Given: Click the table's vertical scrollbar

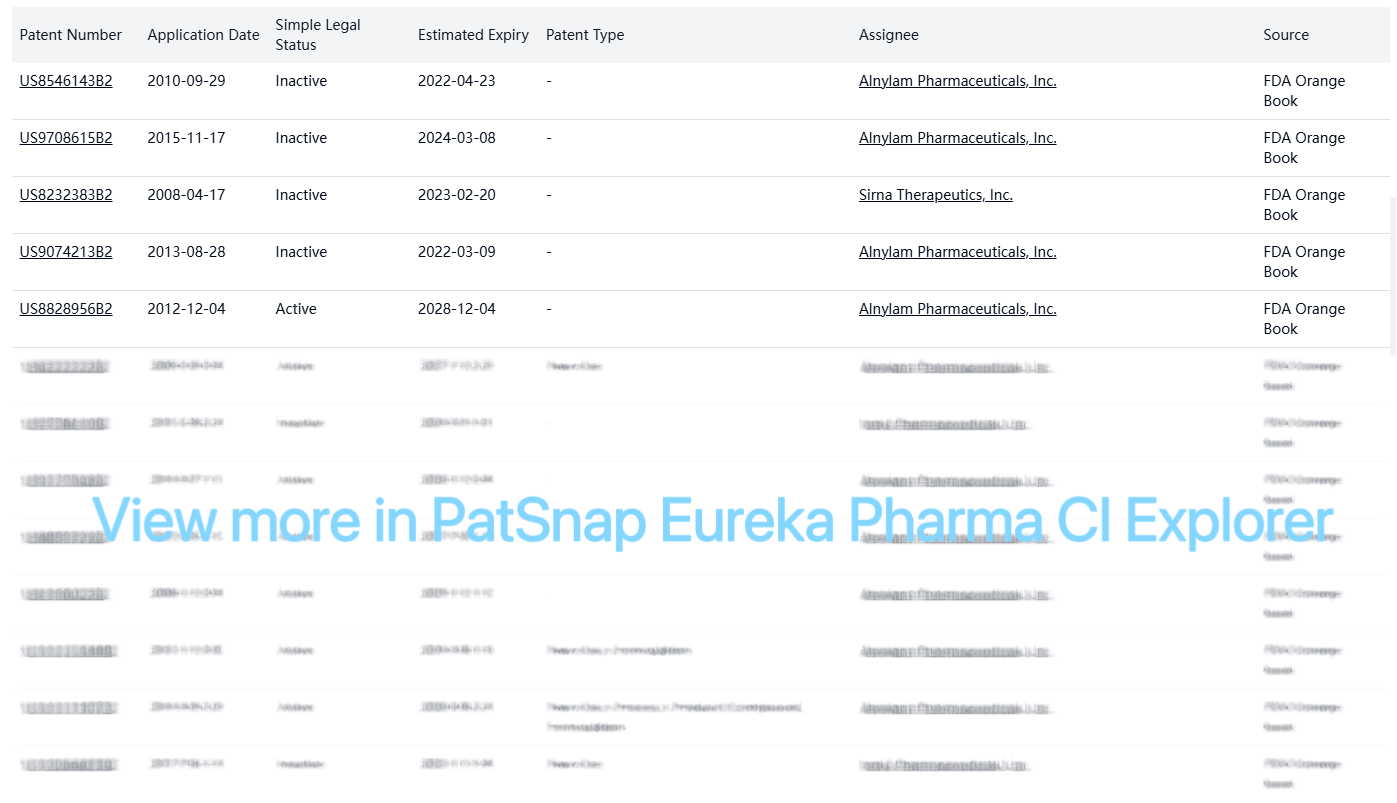Looking at the screenshot, I should point(1393,275).
